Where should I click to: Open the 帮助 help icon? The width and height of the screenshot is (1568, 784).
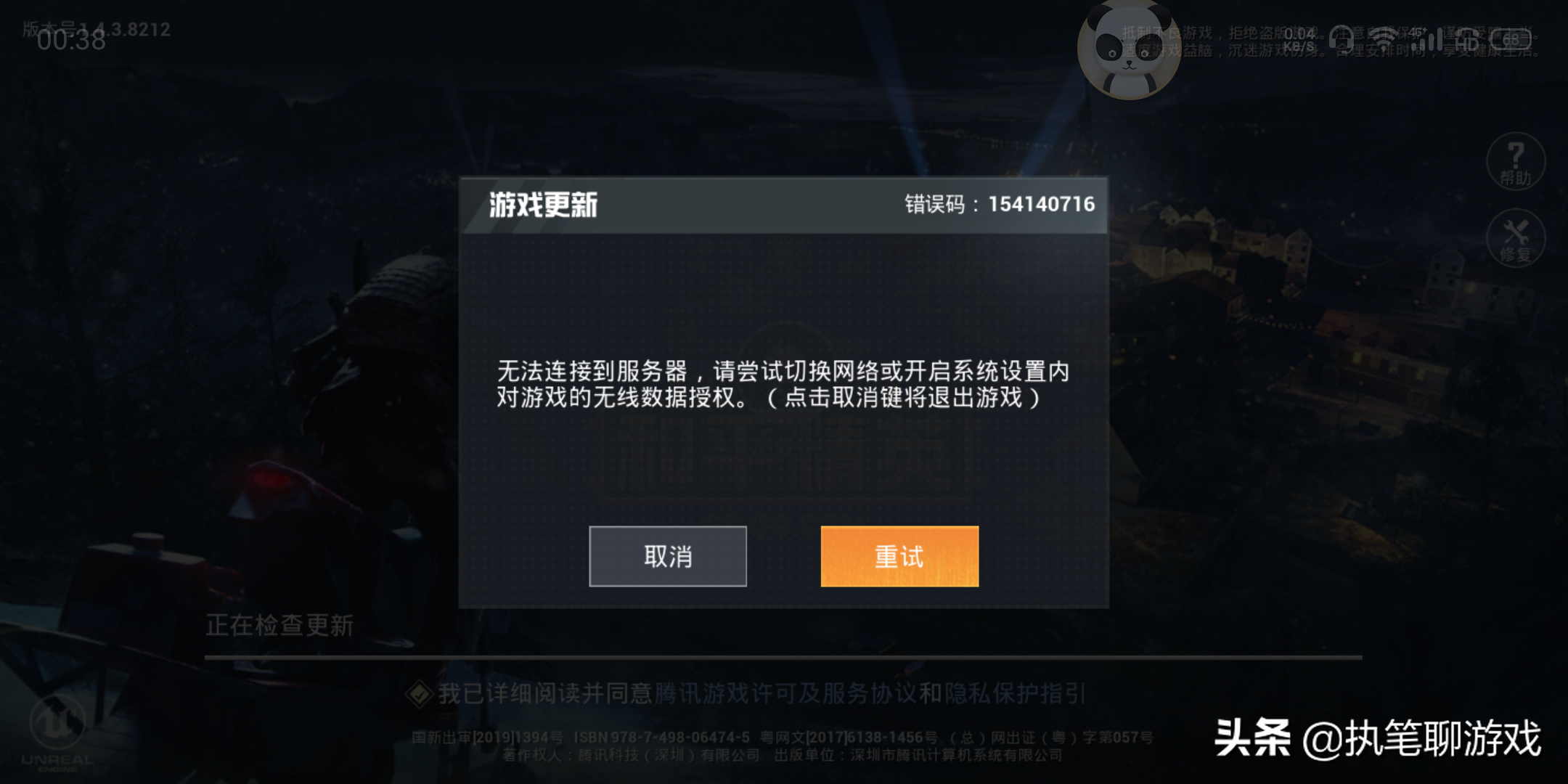(1516, 161)
